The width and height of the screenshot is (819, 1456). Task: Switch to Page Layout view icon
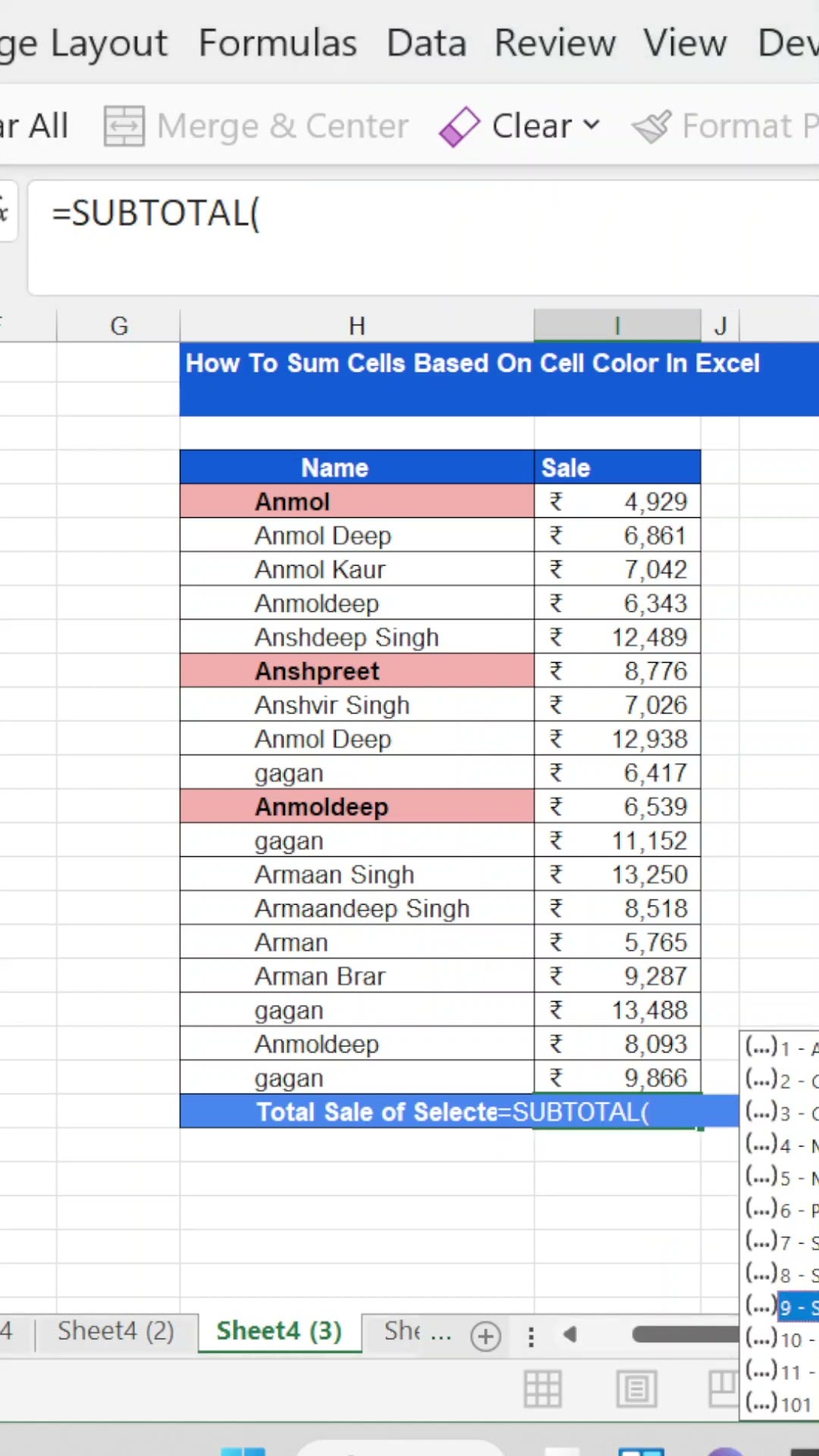(x=636, y=1389)
